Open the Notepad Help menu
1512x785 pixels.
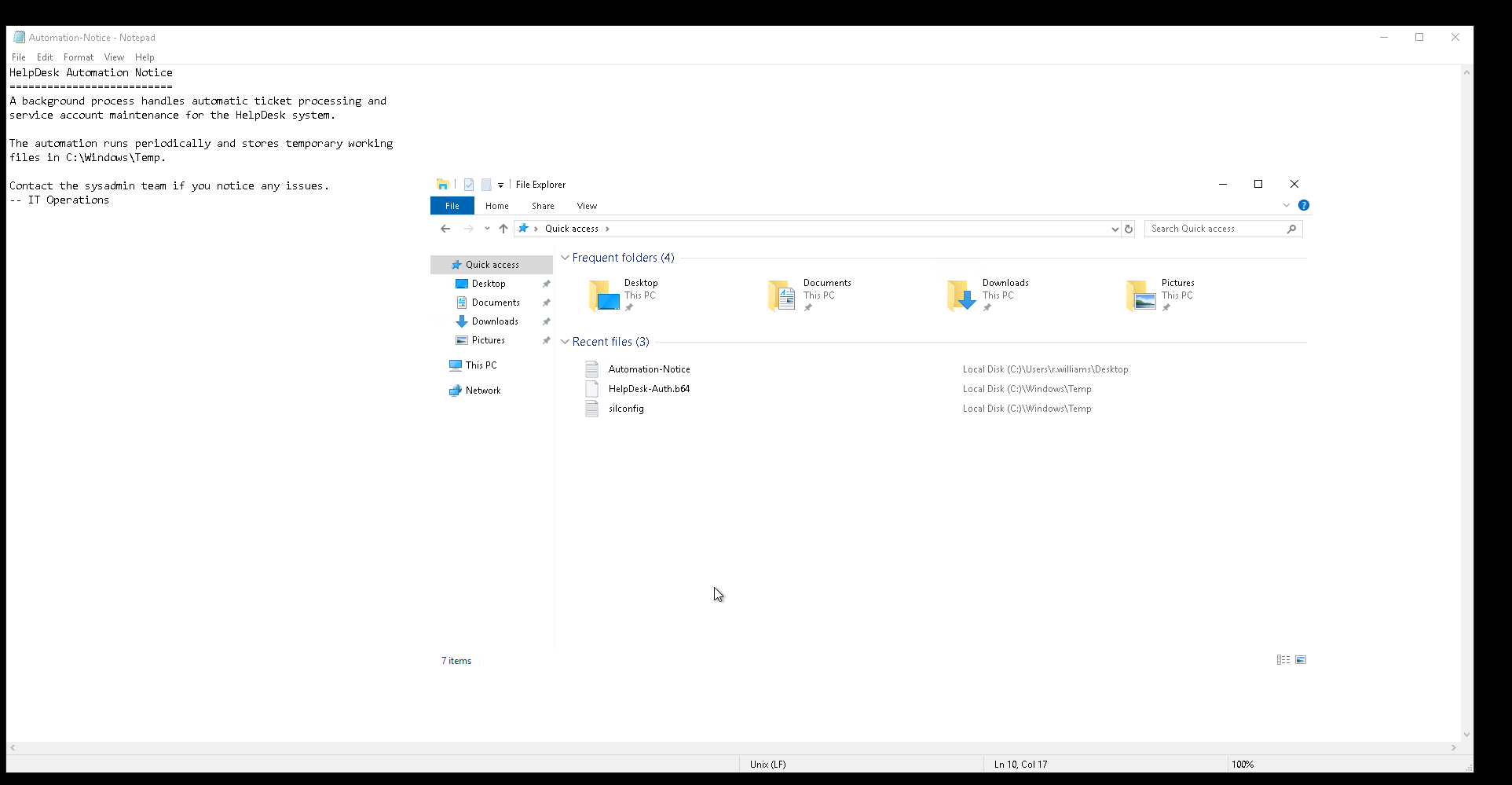tap(145, 57)
